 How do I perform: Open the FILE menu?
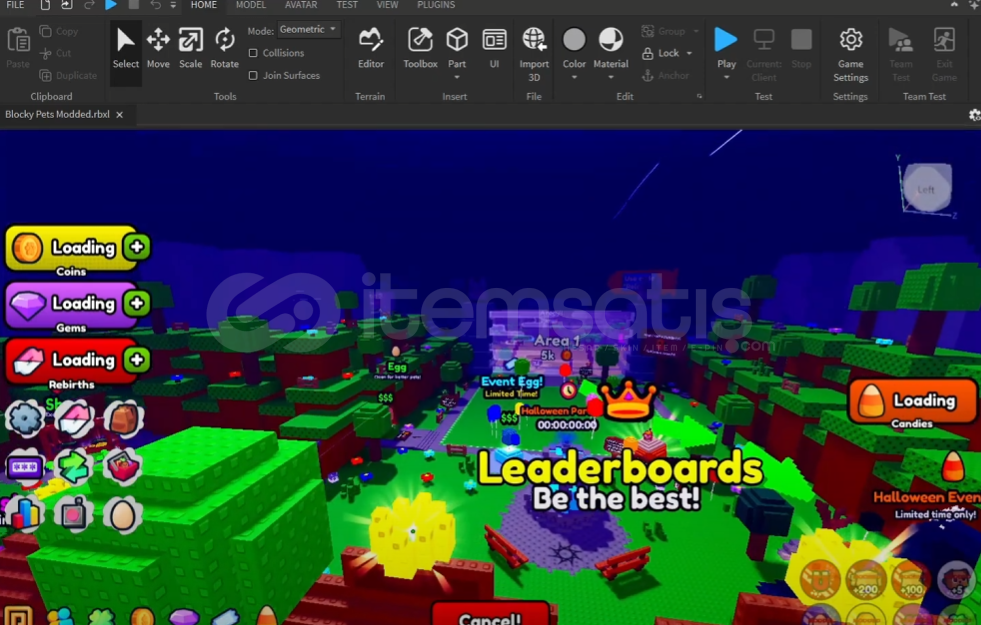(15, 5)
